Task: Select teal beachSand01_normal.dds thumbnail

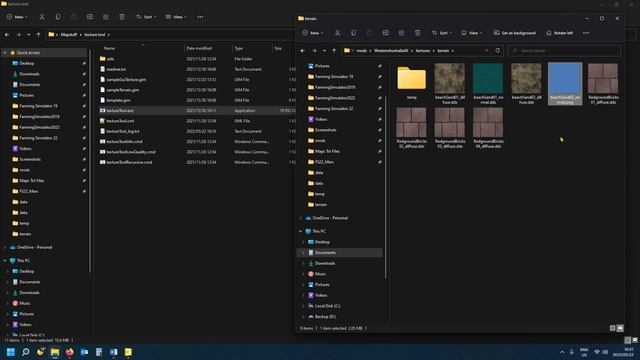Action: pyautogui.click(x=488, y=83)
